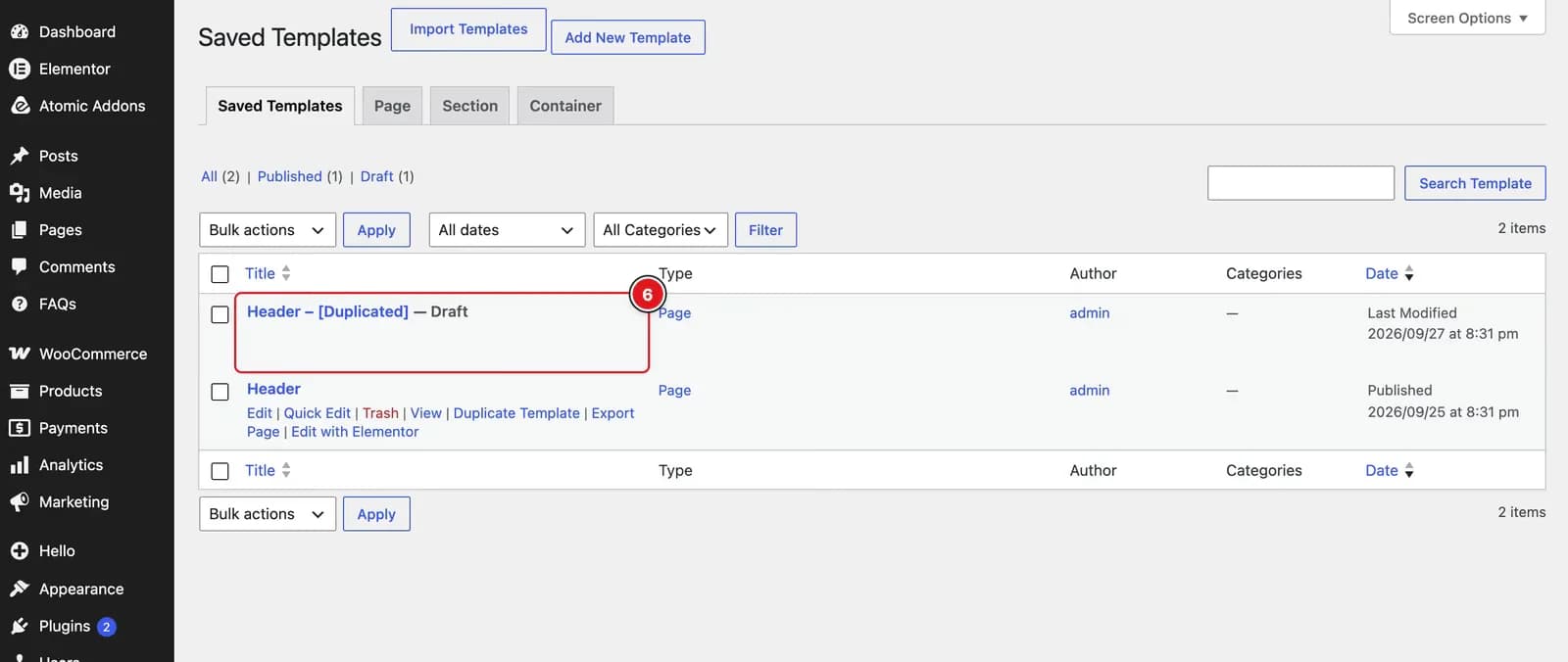
Task: Click the Marketing megaphone icon
Action: click(x=20, y=502)
